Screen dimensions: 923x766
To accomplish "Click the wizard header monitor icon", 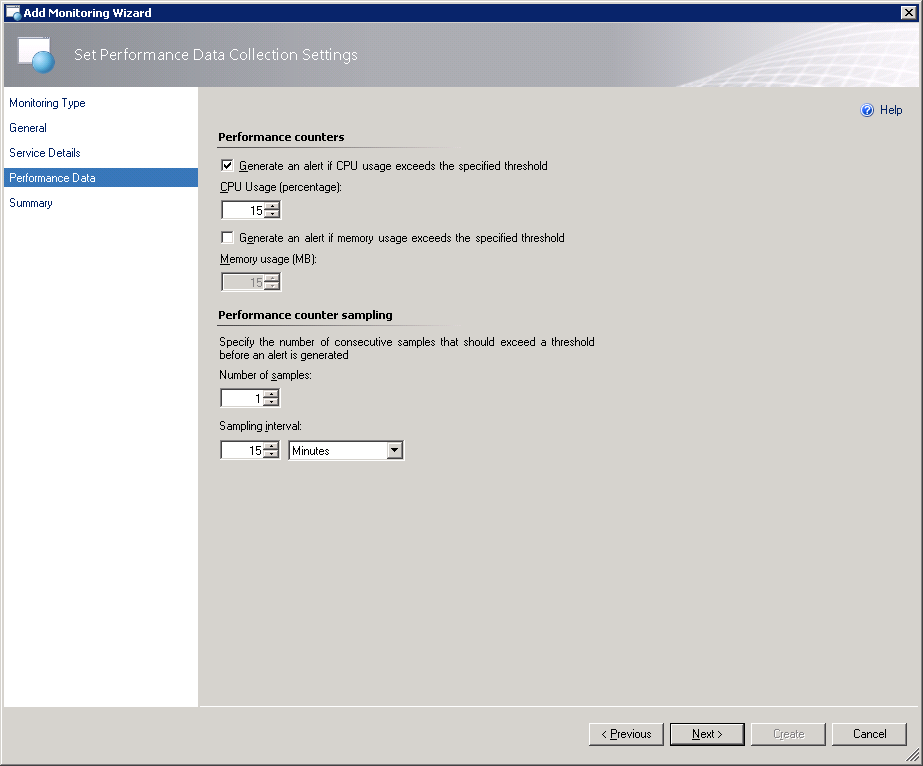I will click(x=36, y=54).
